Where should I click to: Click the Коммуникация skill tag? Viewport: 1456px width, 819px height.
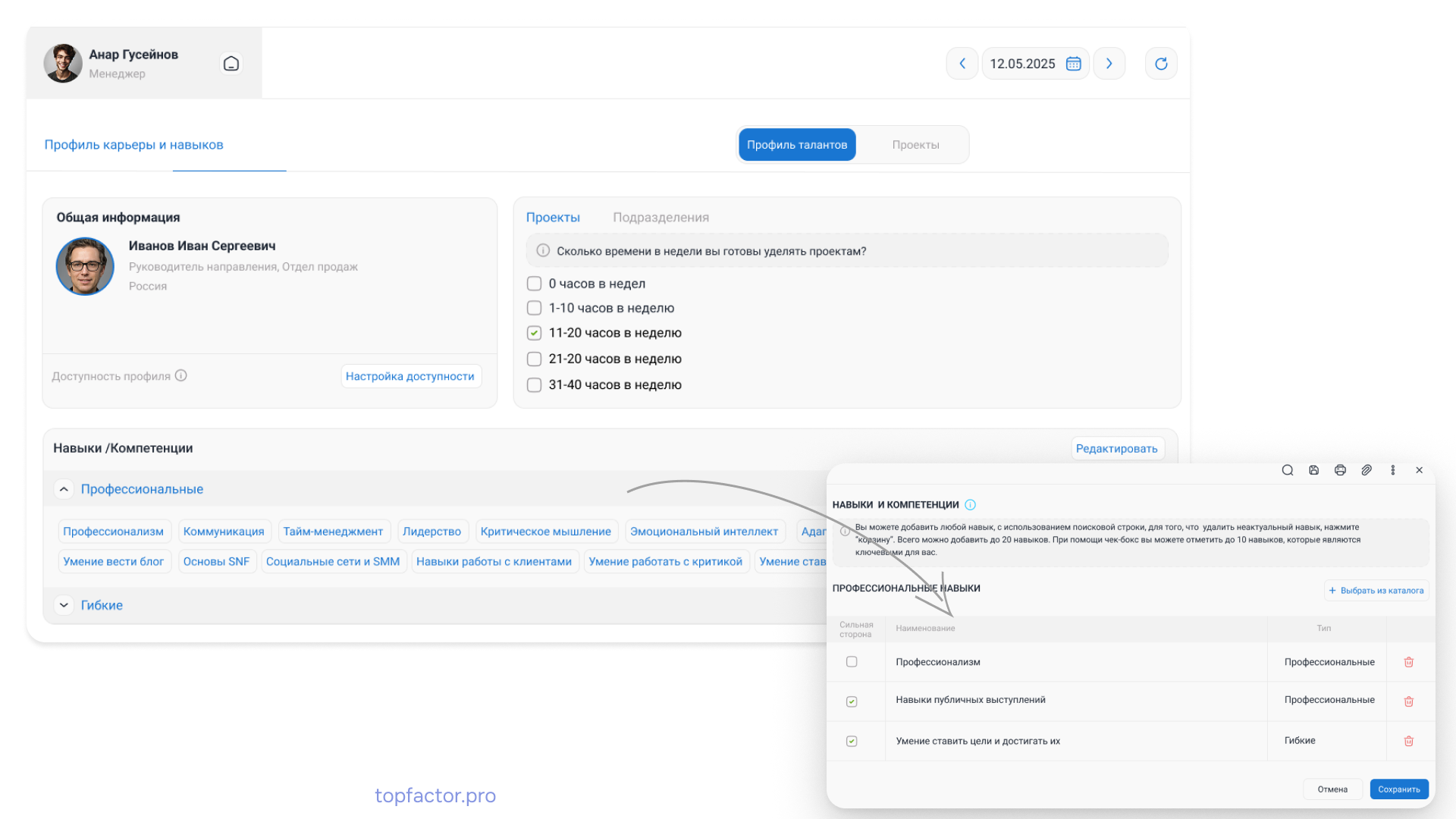coord(224,532)
